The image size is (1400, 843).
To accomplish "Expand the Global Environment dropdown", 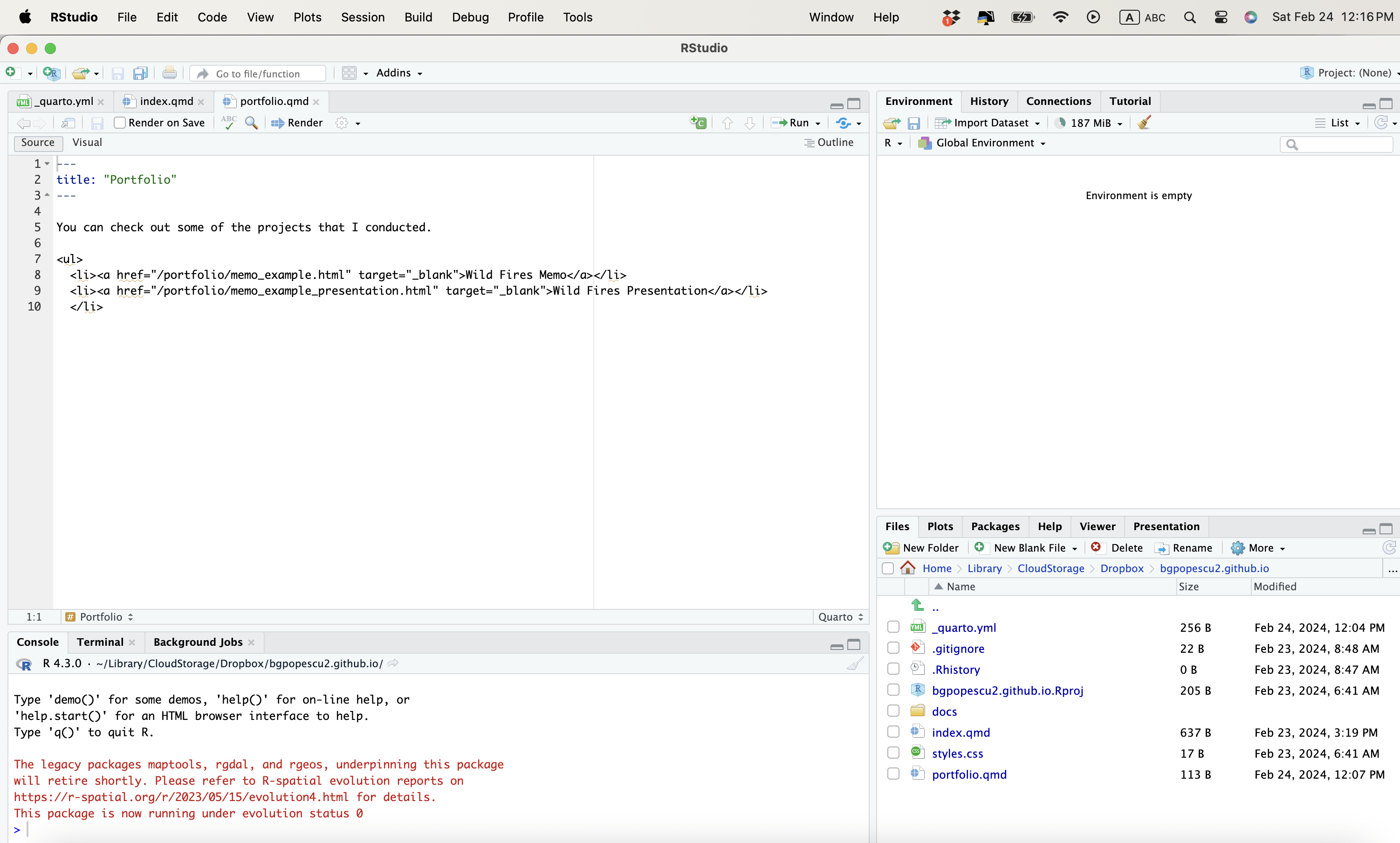I will [990, 143].
